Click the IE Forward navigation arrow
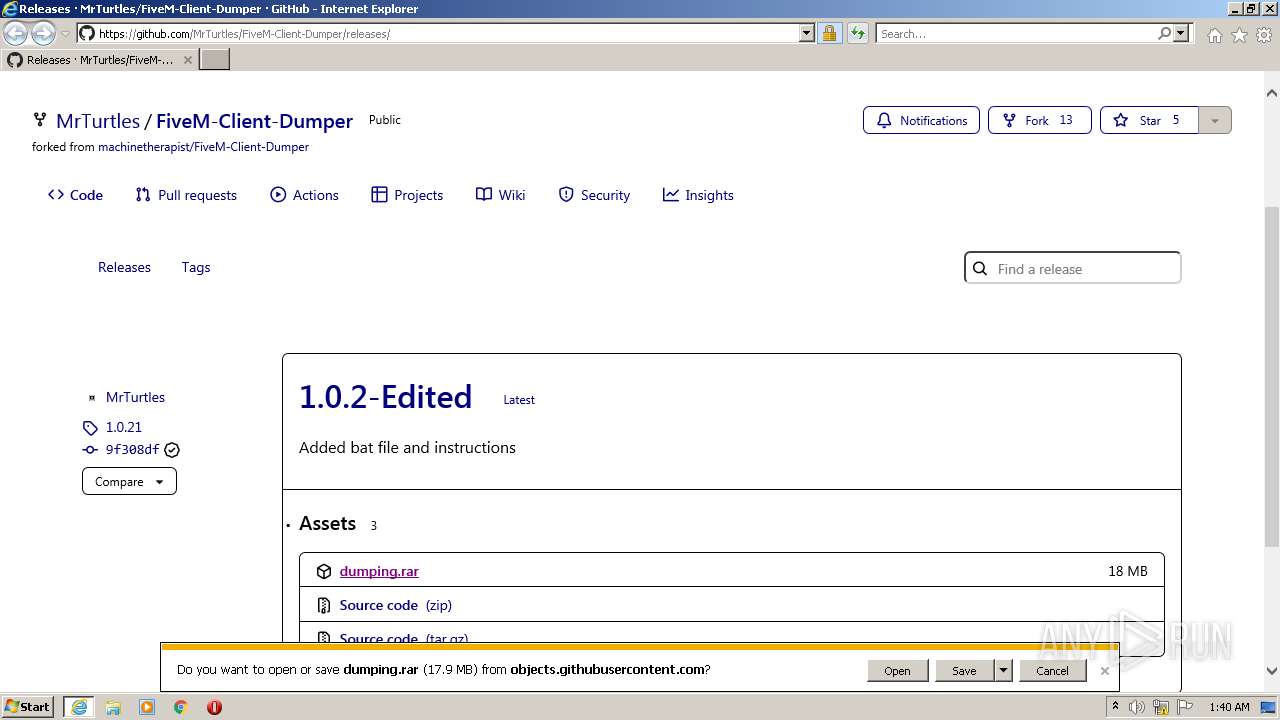 point(43,34)
